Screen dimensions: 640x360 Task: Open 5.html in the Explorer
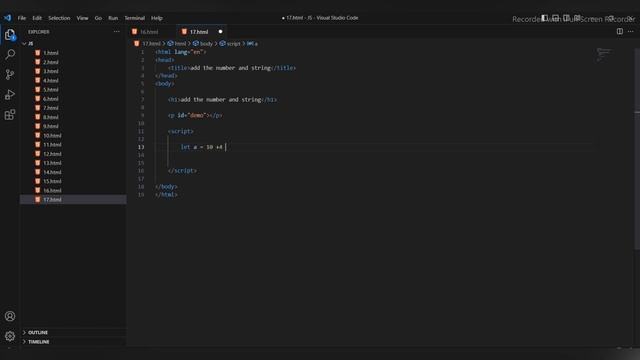[51, 90]
